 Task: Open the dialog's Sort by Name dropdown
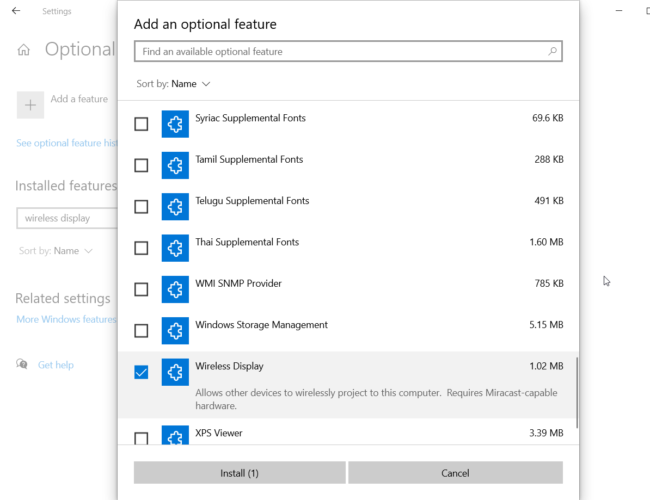point(173,84)
